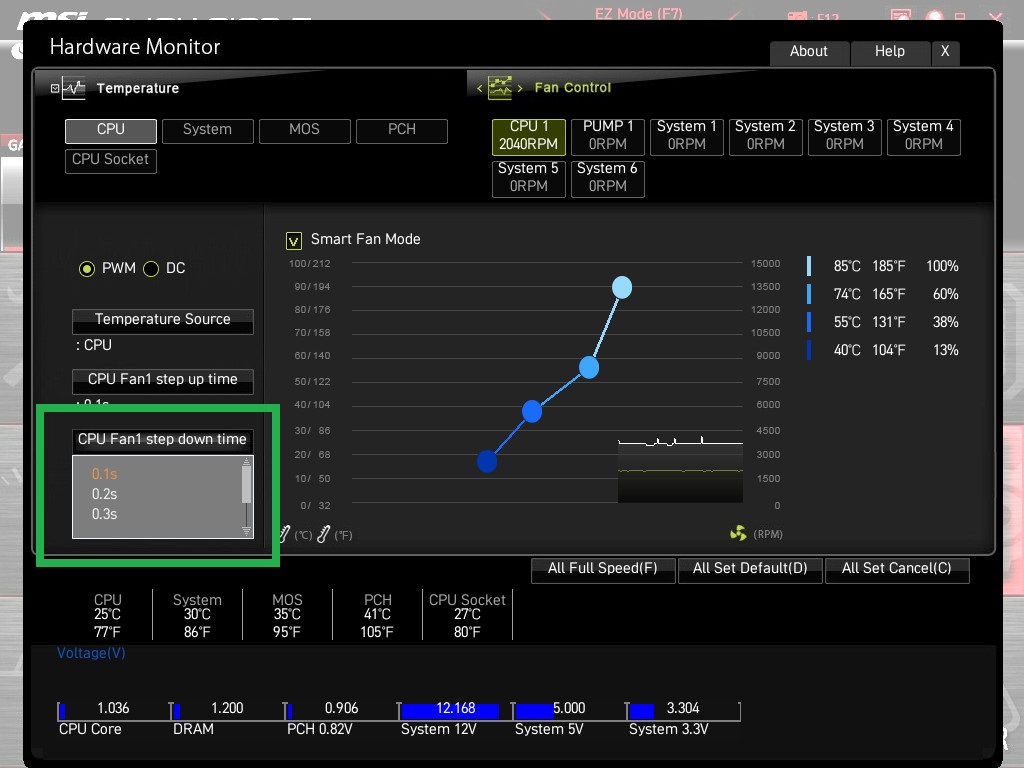The height and width of the screenshot is (768, 1024).
Task: Click left arrow beside Fan Control icon
Action: tap(479, 88)
